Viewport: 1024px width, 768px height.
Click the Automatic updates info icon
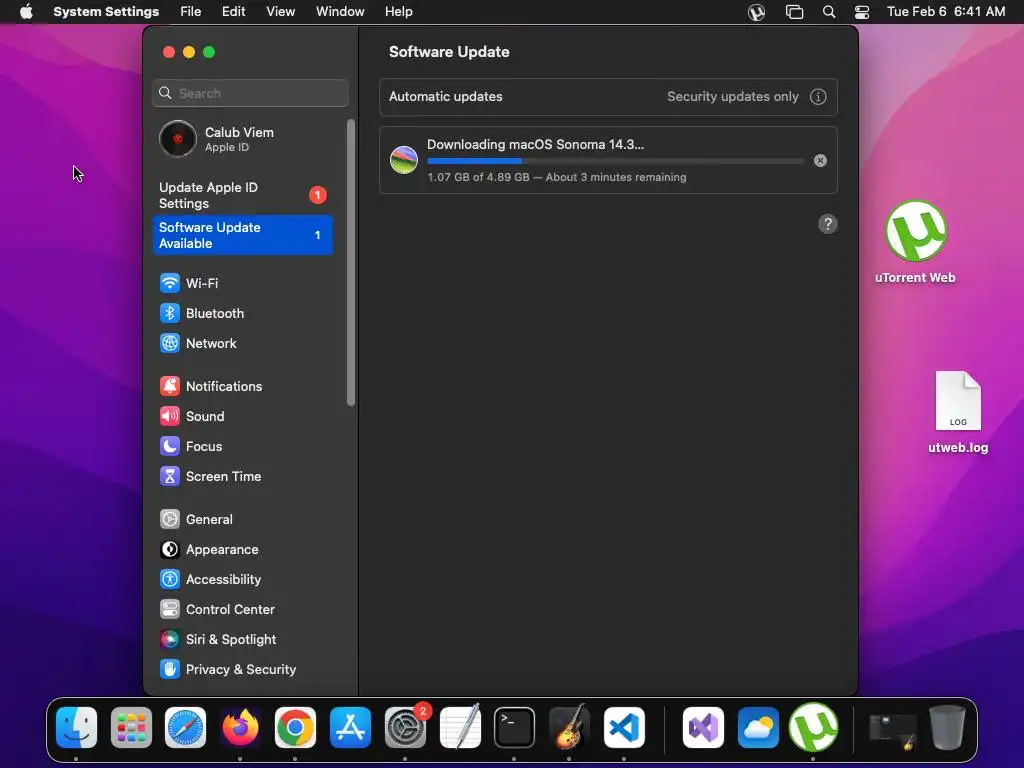(x=818, y=97)
